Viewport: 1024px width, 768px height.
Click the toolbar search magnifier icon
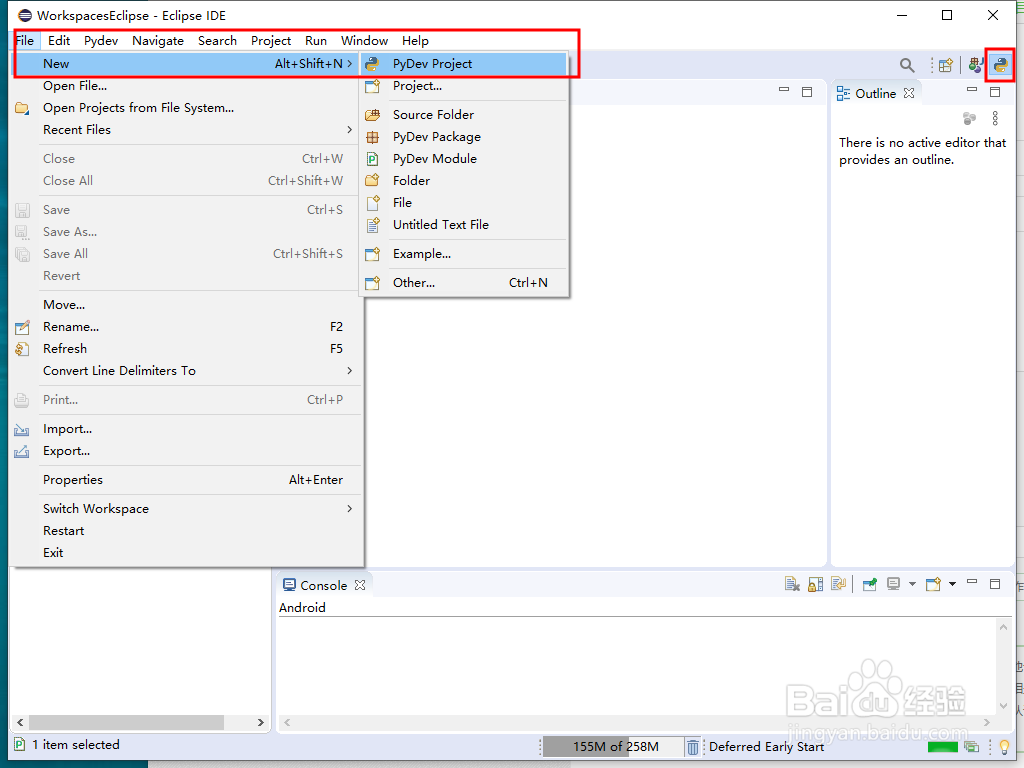(907, 65)
